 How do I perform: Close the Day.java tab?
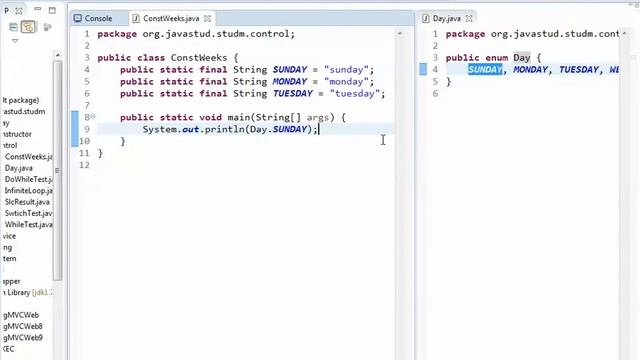pos(469,18)
